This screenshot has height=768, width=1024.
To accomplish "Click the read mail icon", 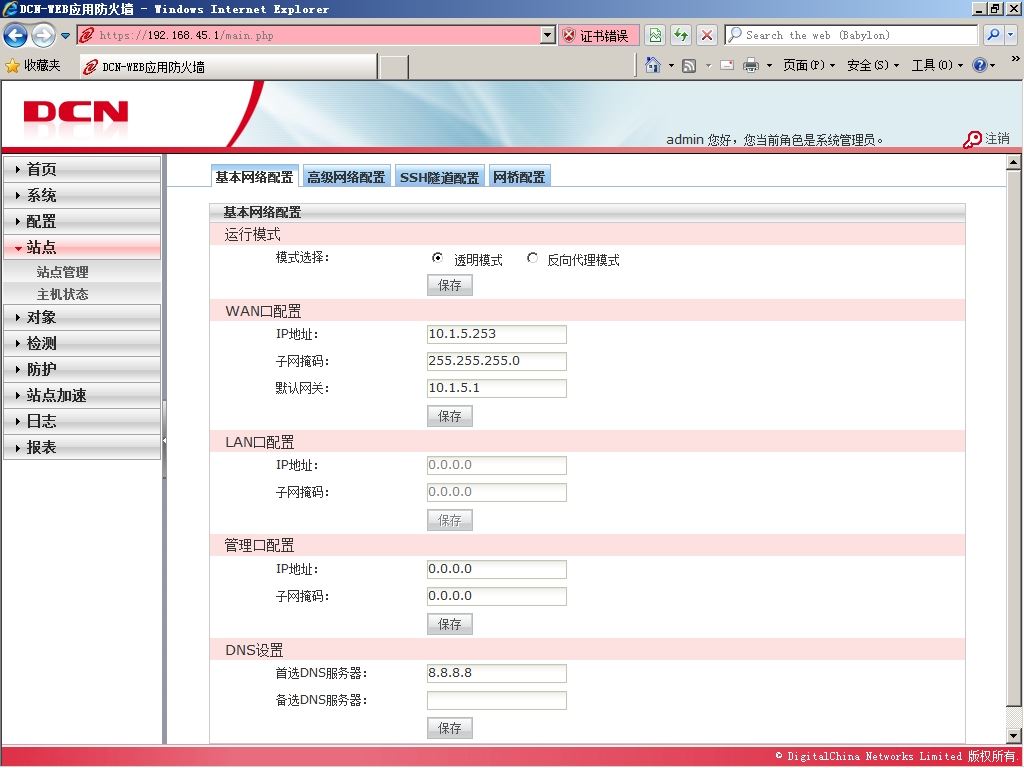I will 727,65.
